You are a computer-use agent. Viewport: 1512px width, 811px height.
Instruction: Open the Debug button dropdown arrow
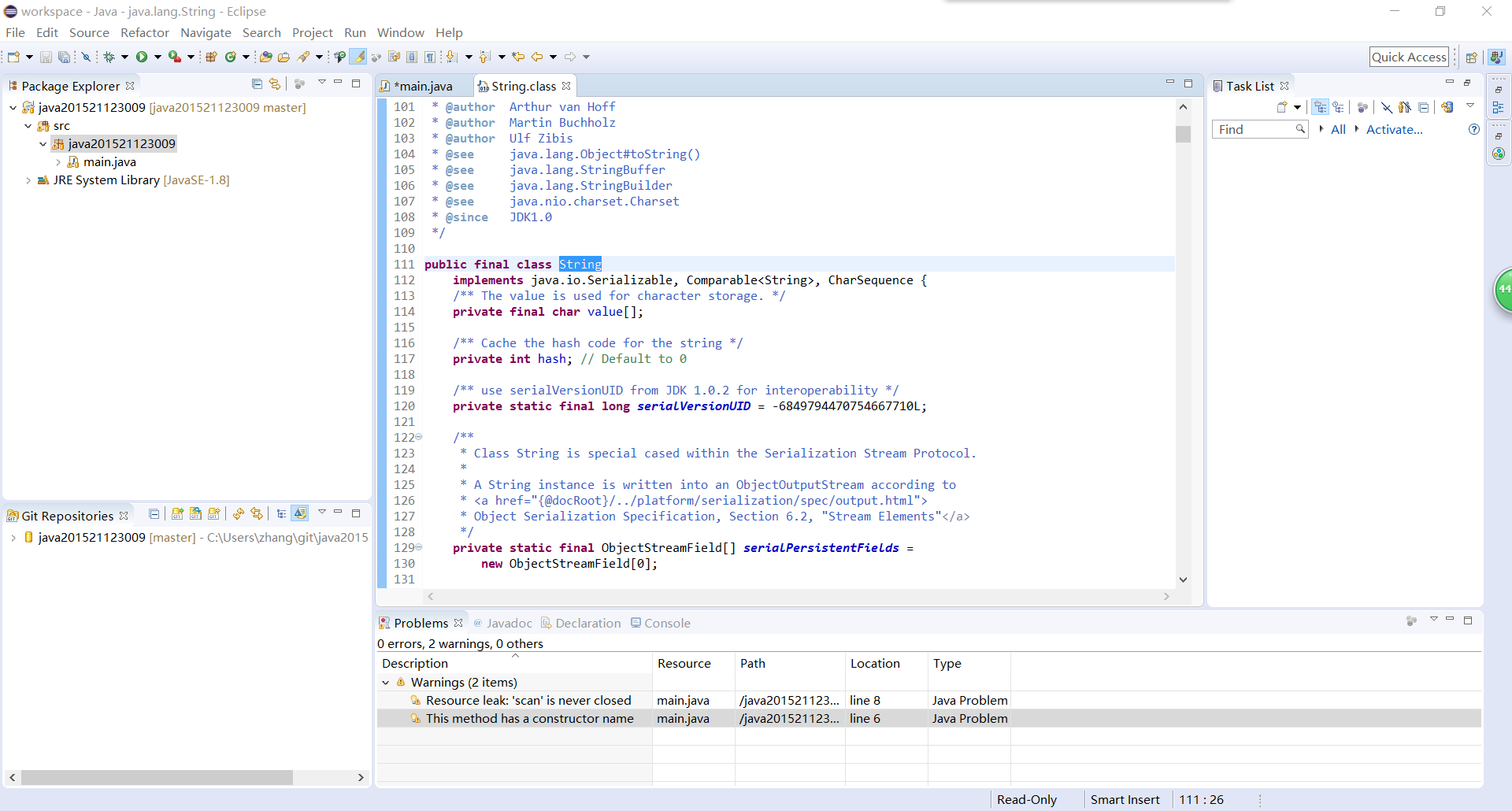[124, 57]
